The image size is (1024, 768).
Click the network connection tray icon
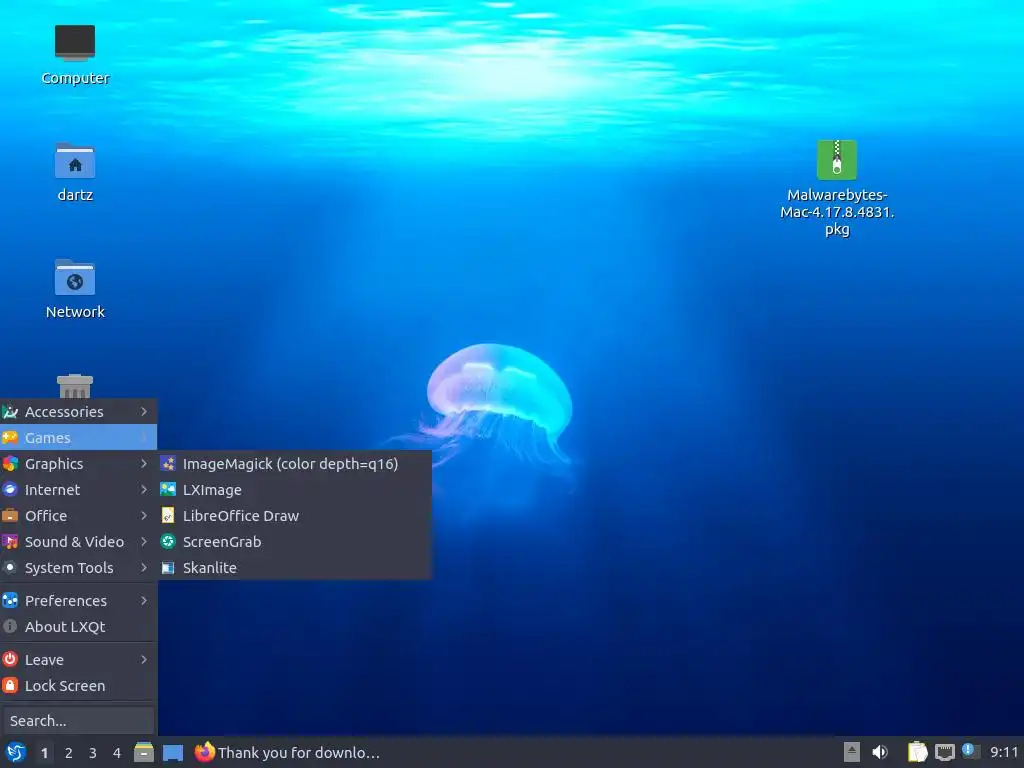click(945, 752)
